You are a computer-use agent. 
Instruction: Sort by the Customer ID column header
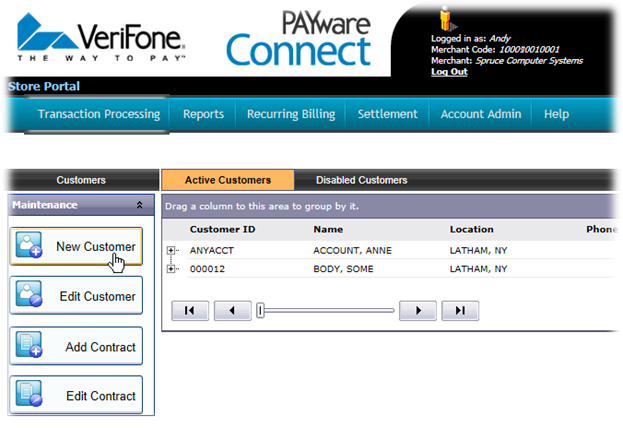coord(222,229)
